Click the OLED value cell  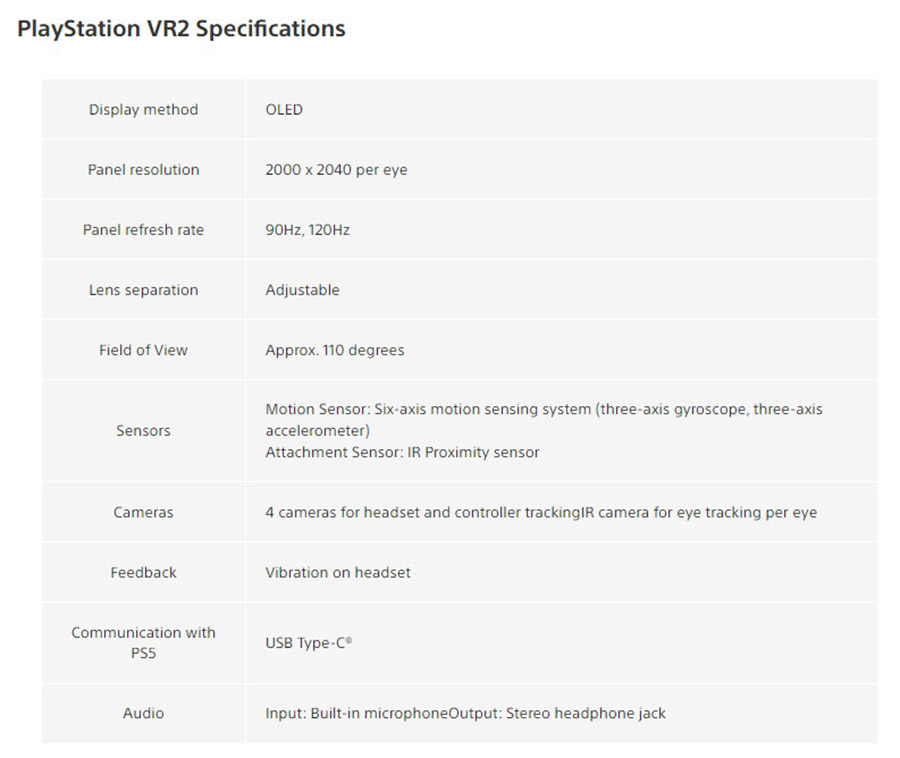tap(284, 110)
